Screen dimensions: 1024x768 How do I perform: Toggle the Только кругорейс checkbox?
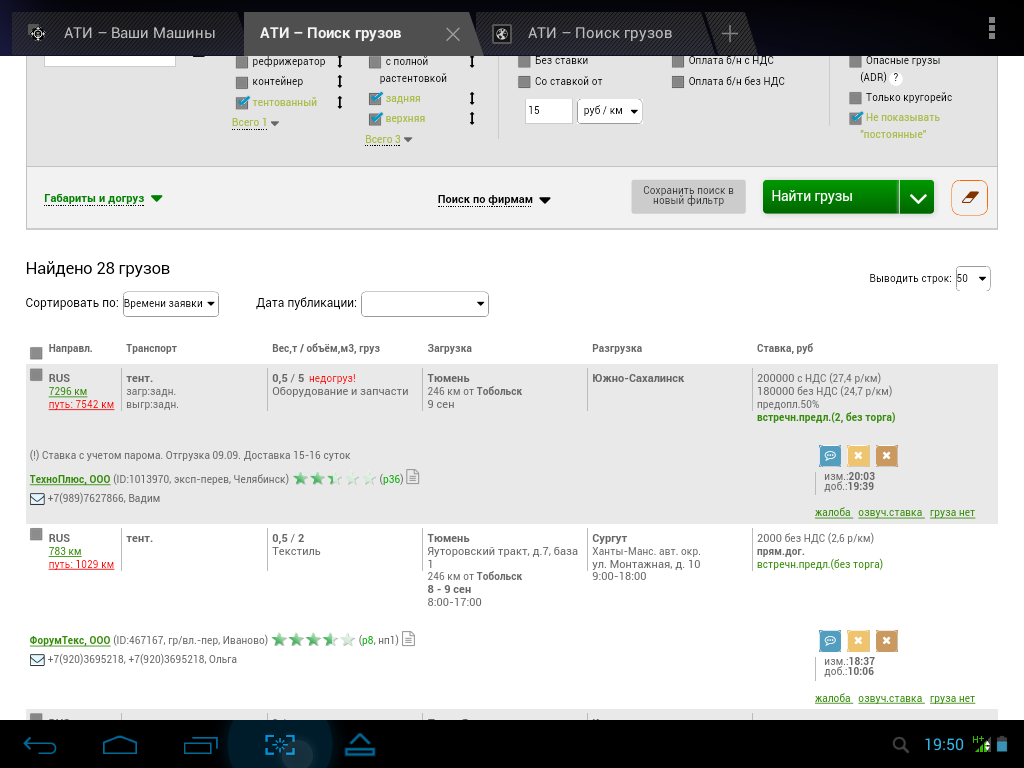[x=855, y=98]
